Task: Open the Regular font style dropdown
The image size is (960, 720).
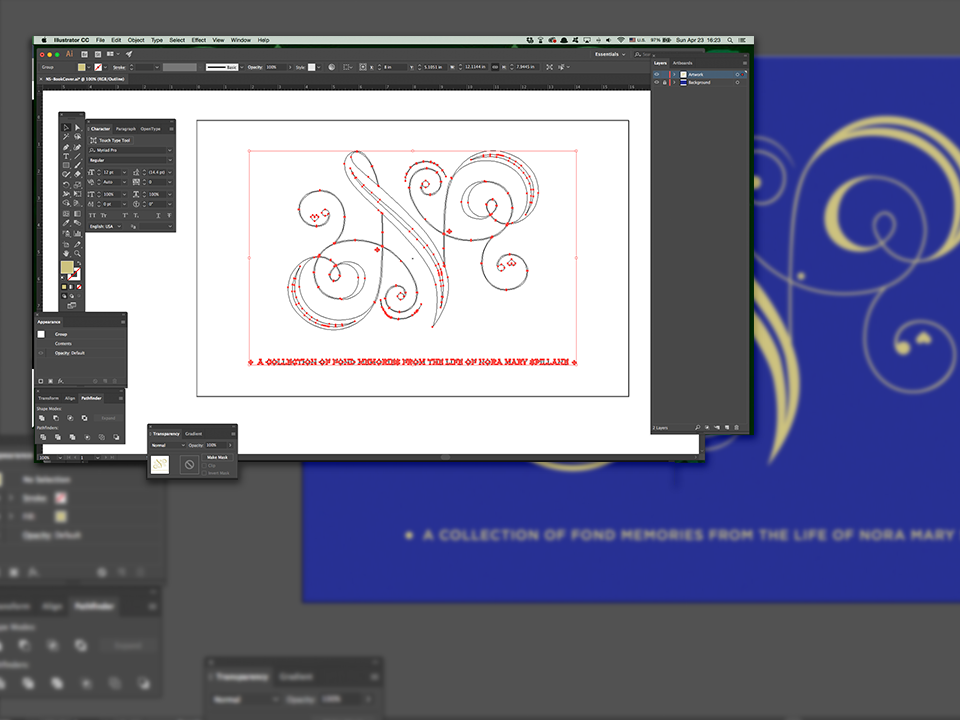Action: [x=170, y=160]
